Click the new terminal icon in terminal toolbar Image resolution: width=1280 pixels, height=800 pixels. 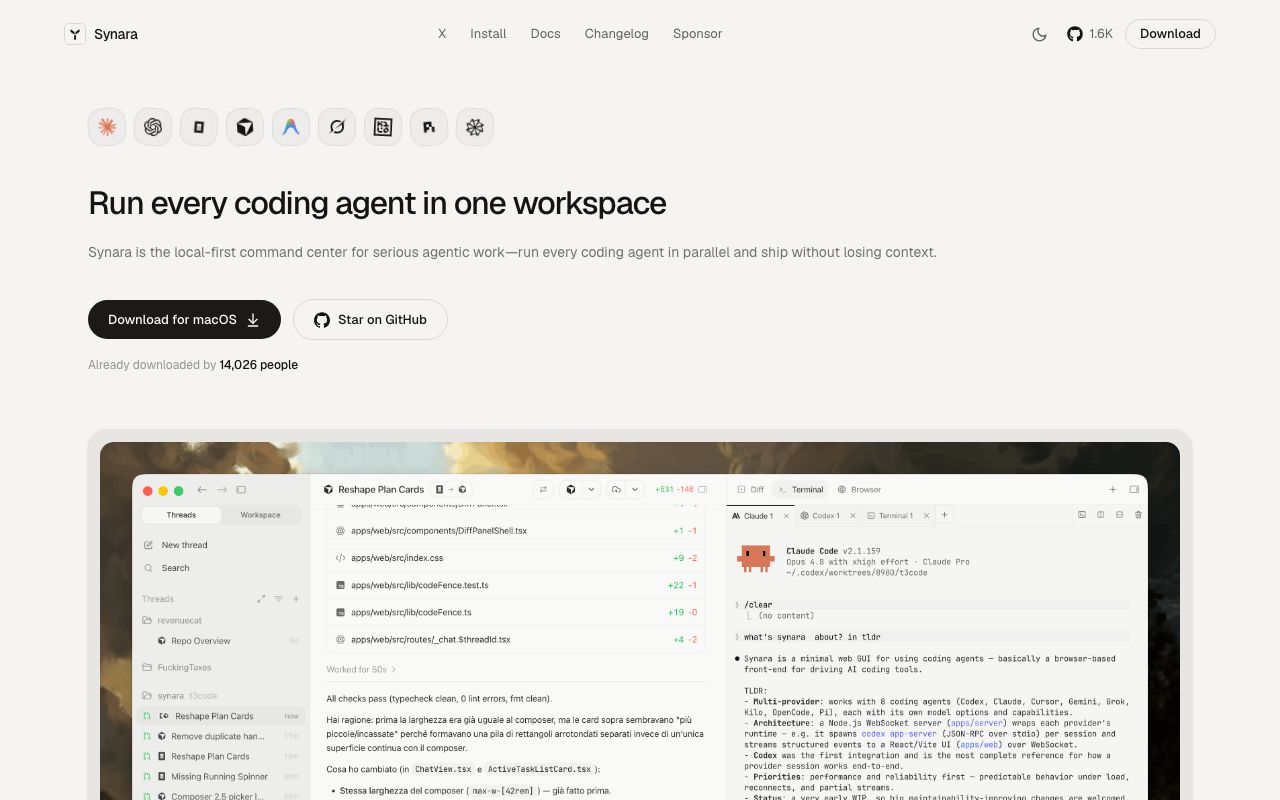1081,515
